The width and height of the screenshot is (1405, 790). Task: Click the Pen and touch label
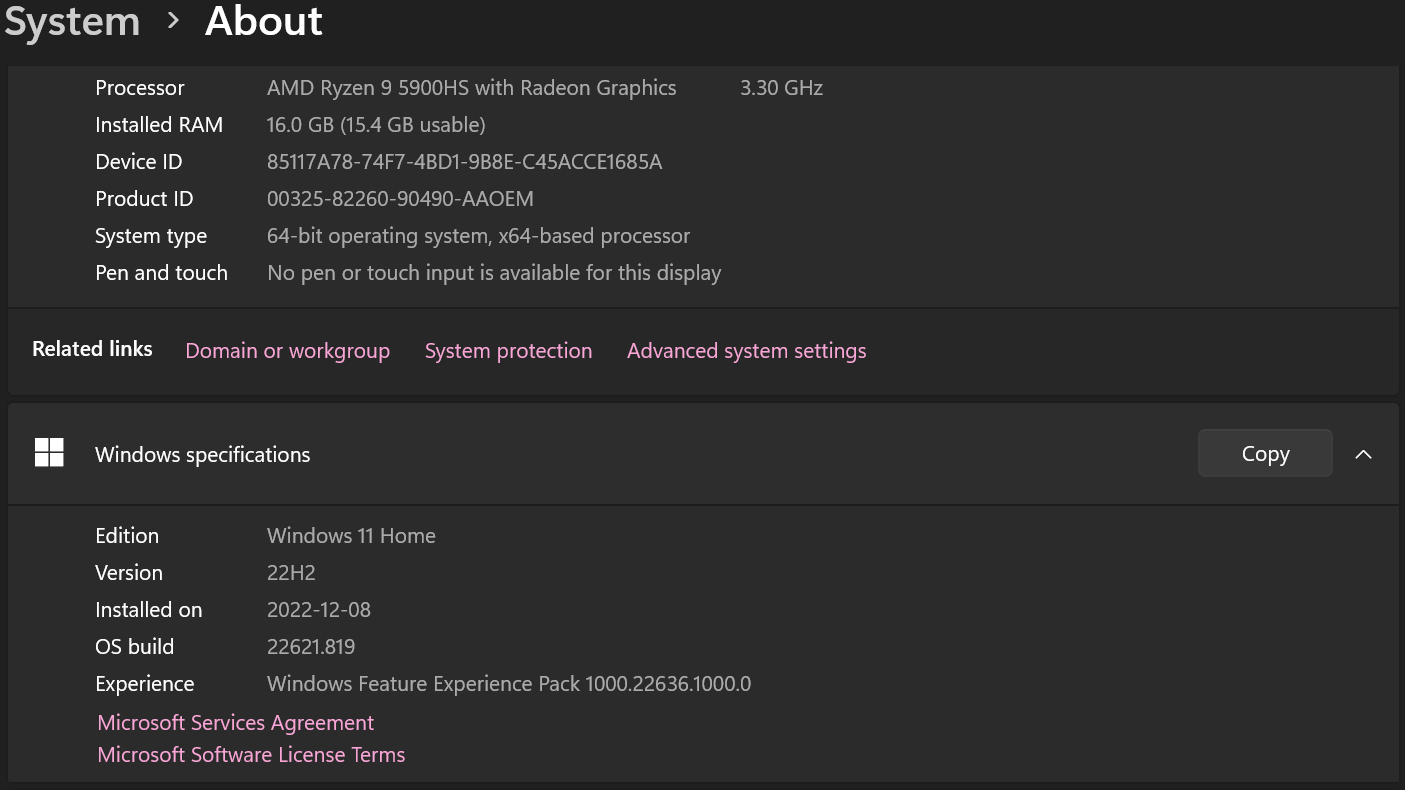(161, 273)
